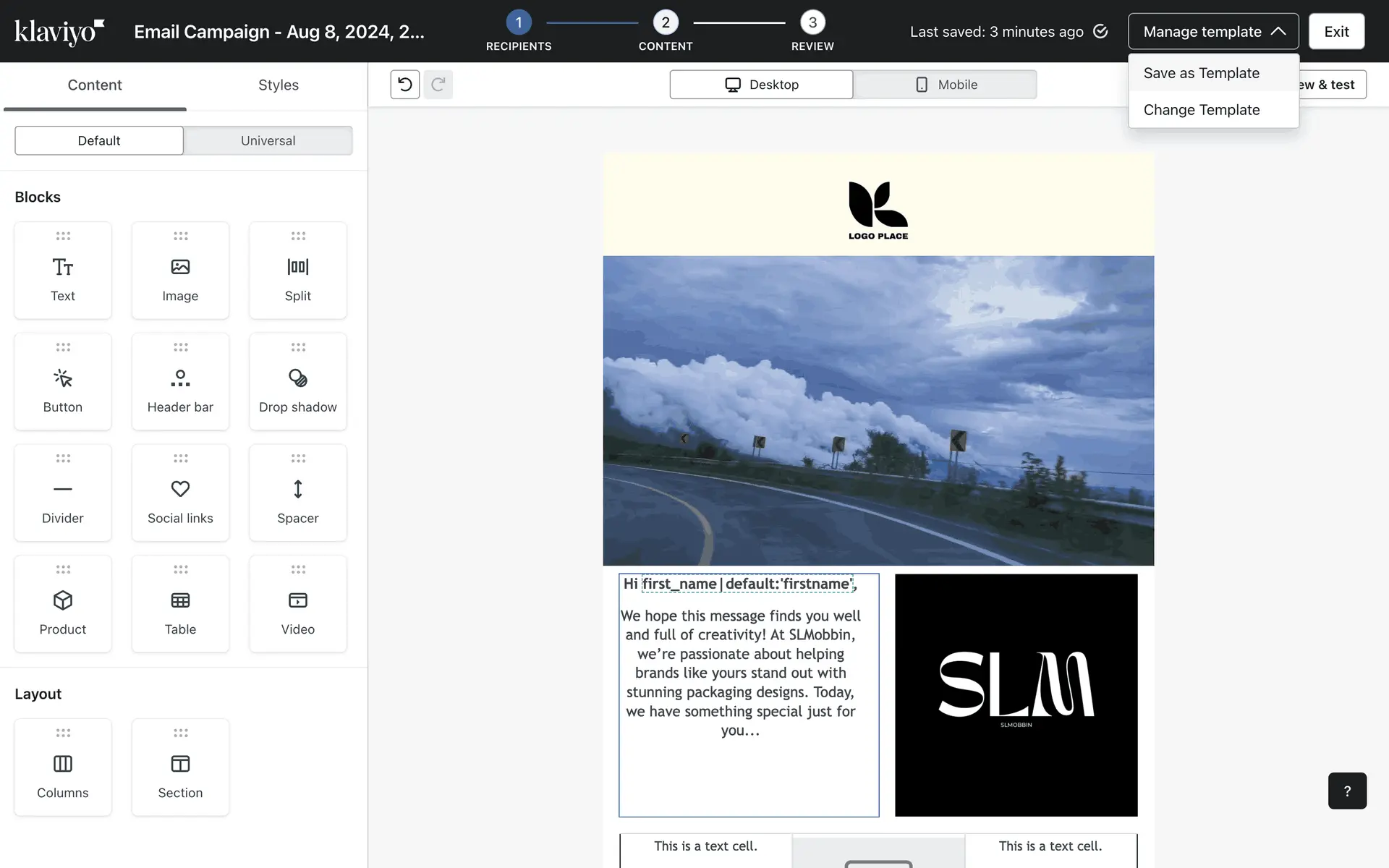Toggle blocks to Universal
1389x868 pixels.
pos(268,140)
